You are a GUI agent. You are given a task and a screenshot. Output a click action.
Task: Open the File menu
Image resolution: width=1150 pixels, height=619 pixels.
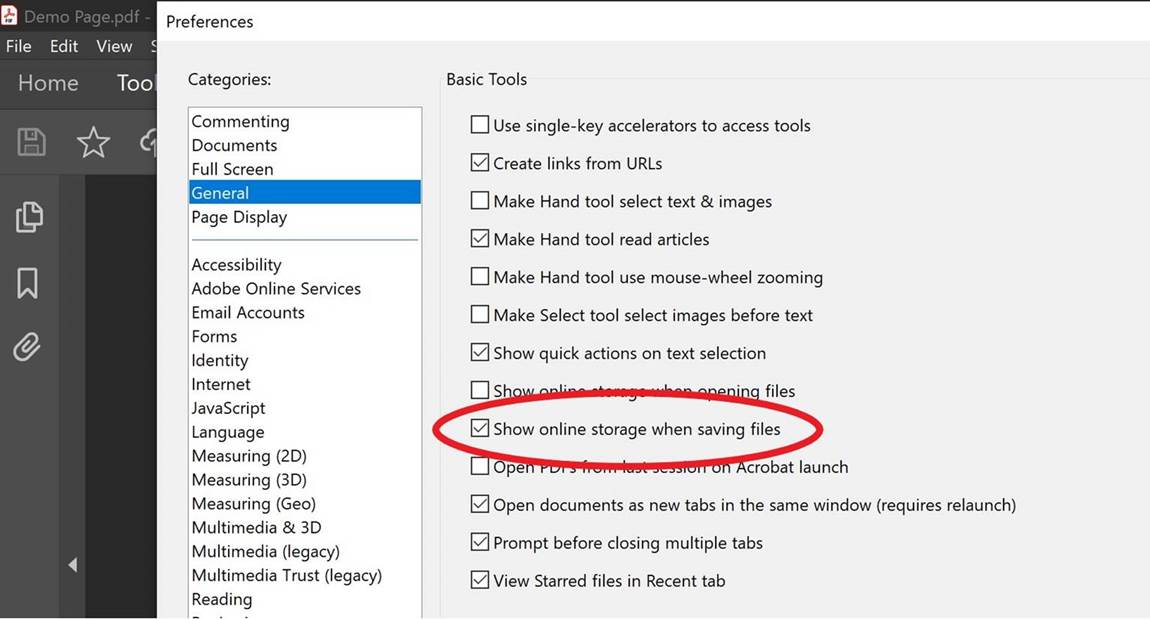[19, 46]
